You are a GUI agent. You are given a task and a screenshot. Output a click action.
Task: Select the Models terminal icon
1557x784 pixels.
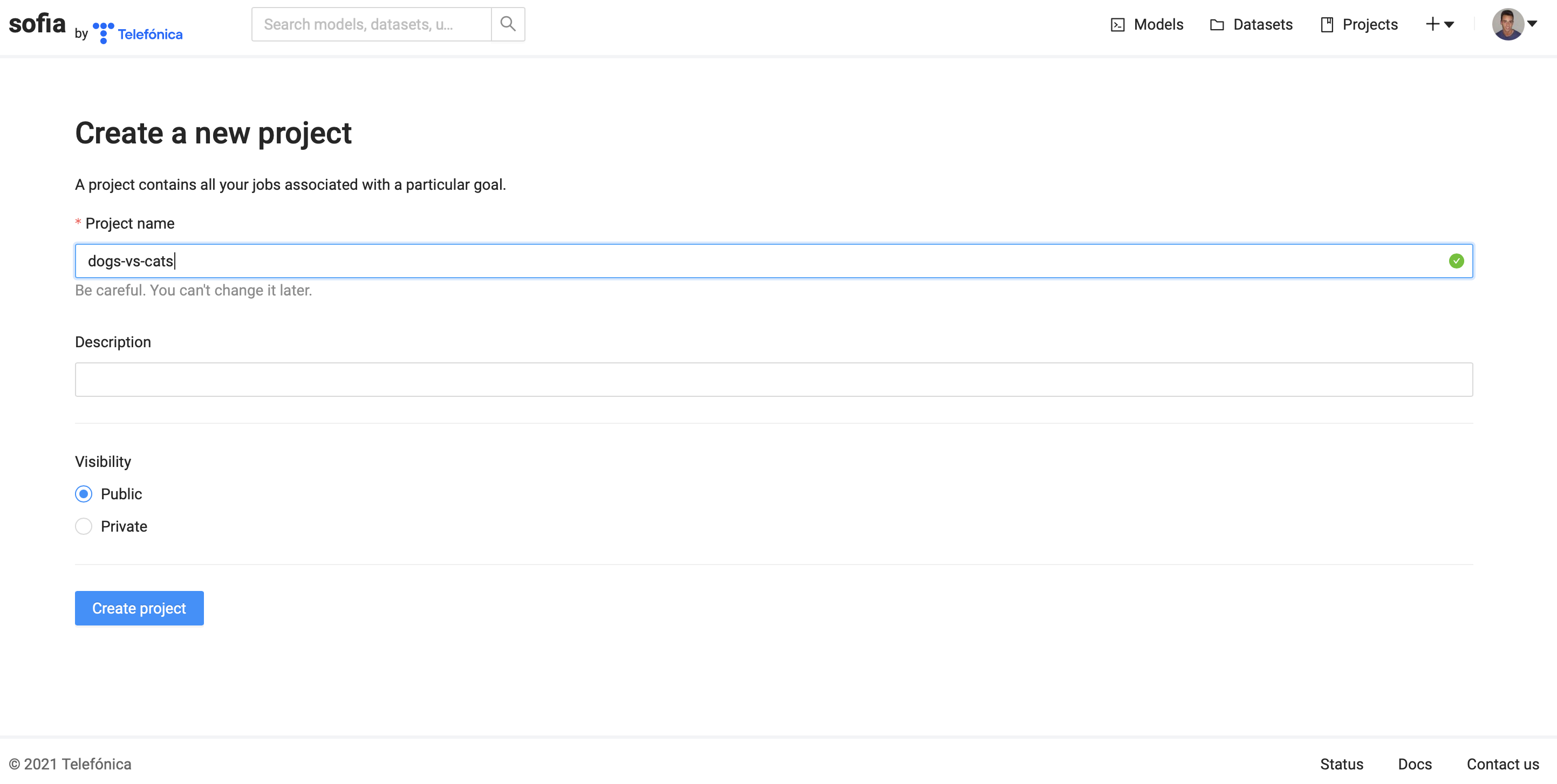pyautogui.click(x=1118, y=24)
